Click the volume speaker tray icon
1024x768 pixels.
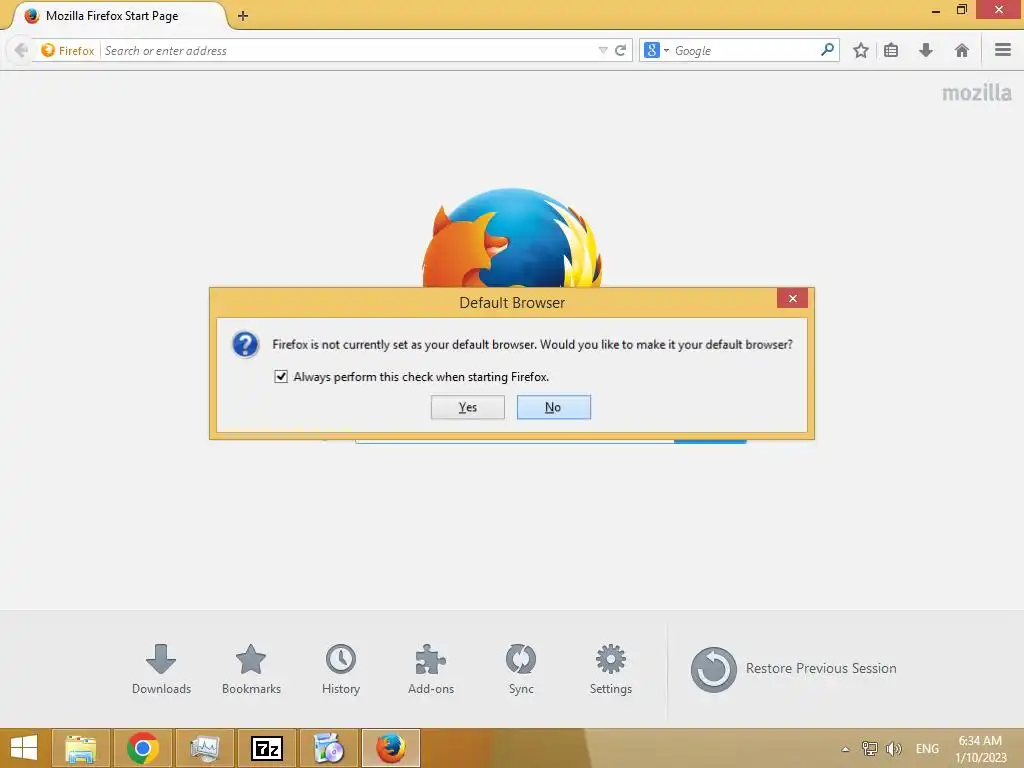893,748
